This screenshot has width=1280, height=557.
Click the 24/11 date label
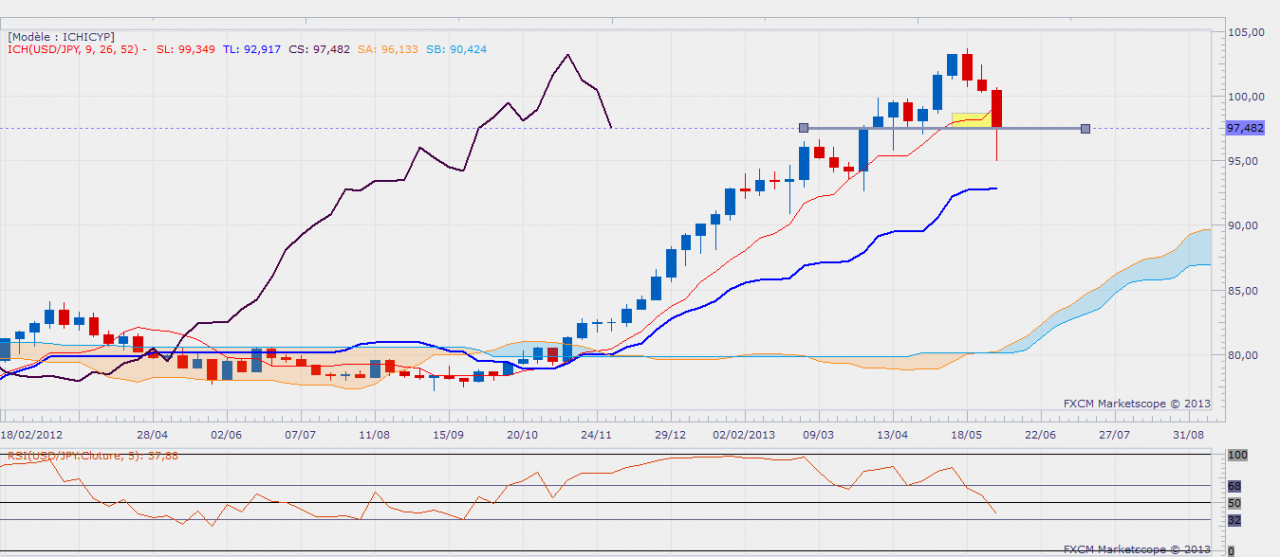pyautogui.click(x=597, y=435)
